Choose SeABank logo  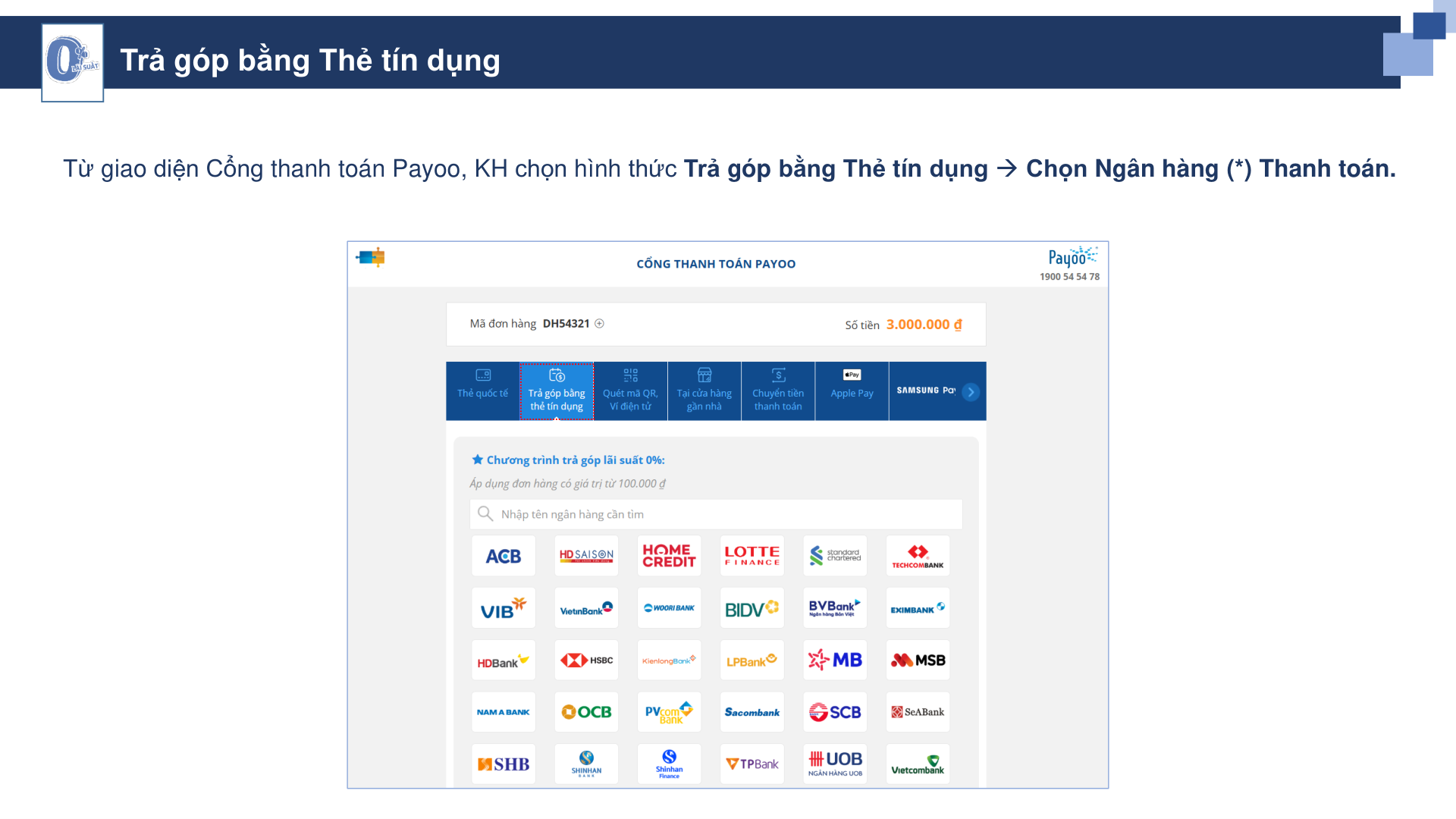point(918,712)
